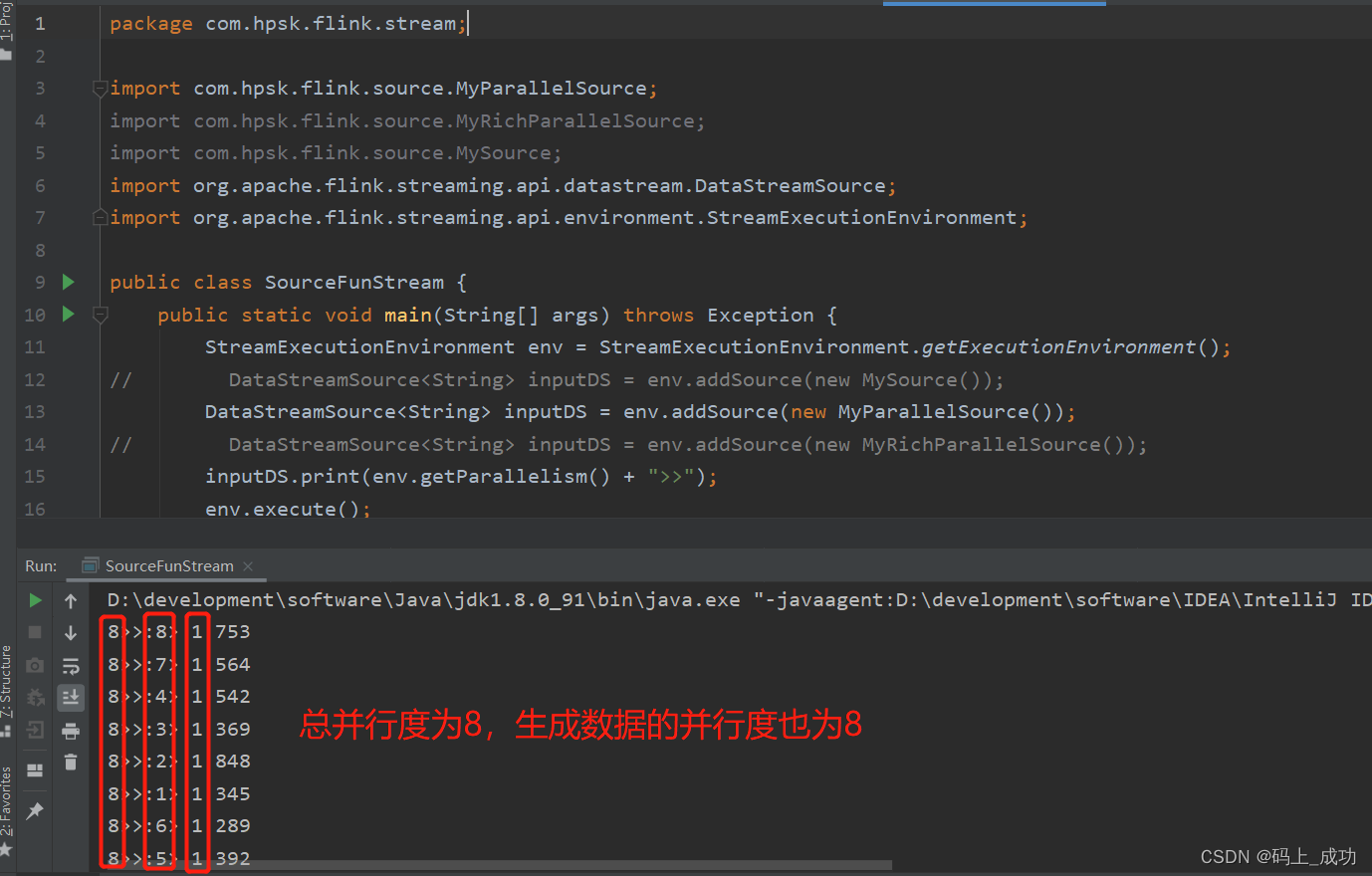The height and width of the screenshot is (876, 1372).
Task: Click the Restore Layout icon in Run panel
Action: (35, 769)
